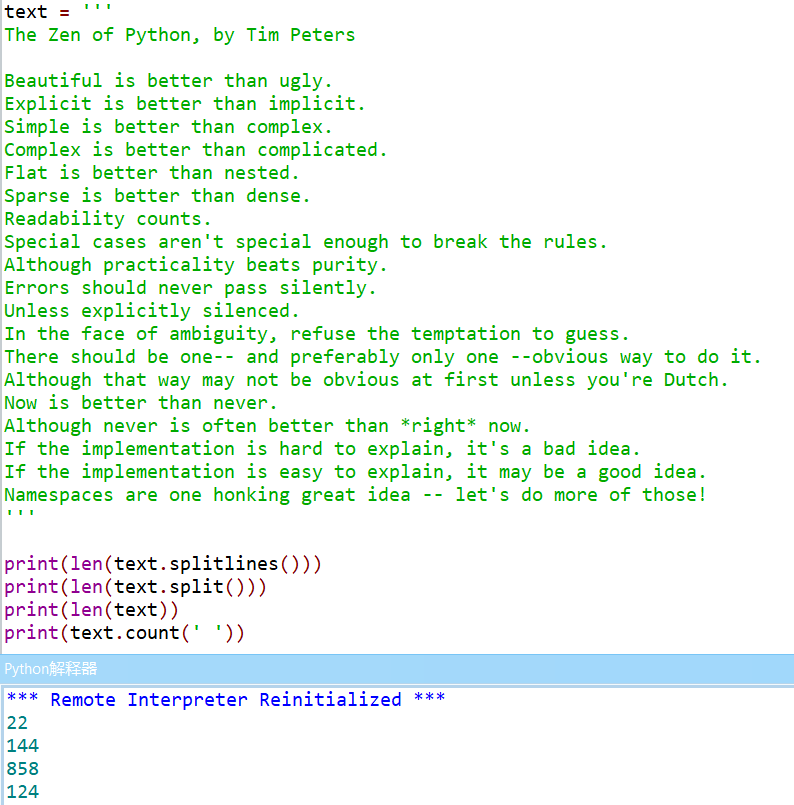Click the line 'text = '''' at top
Screen dimensions: 794x805
coord(58,11)
